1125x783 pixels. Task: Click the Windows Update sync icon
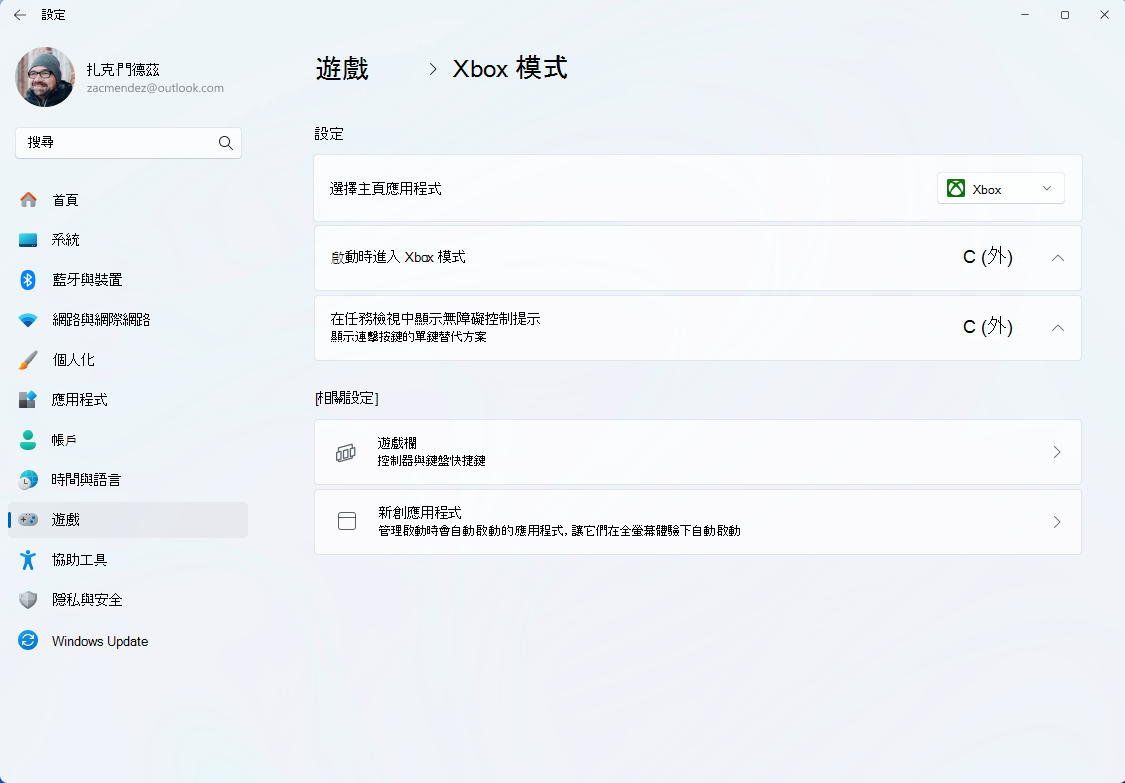[28, 640]
